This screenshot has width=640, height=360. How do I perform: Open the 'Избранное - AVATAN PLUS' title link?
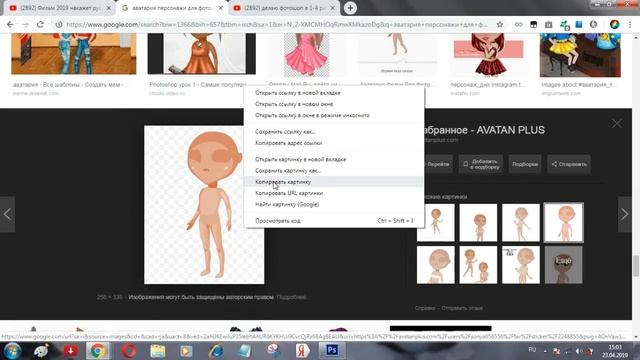(484, 130)
